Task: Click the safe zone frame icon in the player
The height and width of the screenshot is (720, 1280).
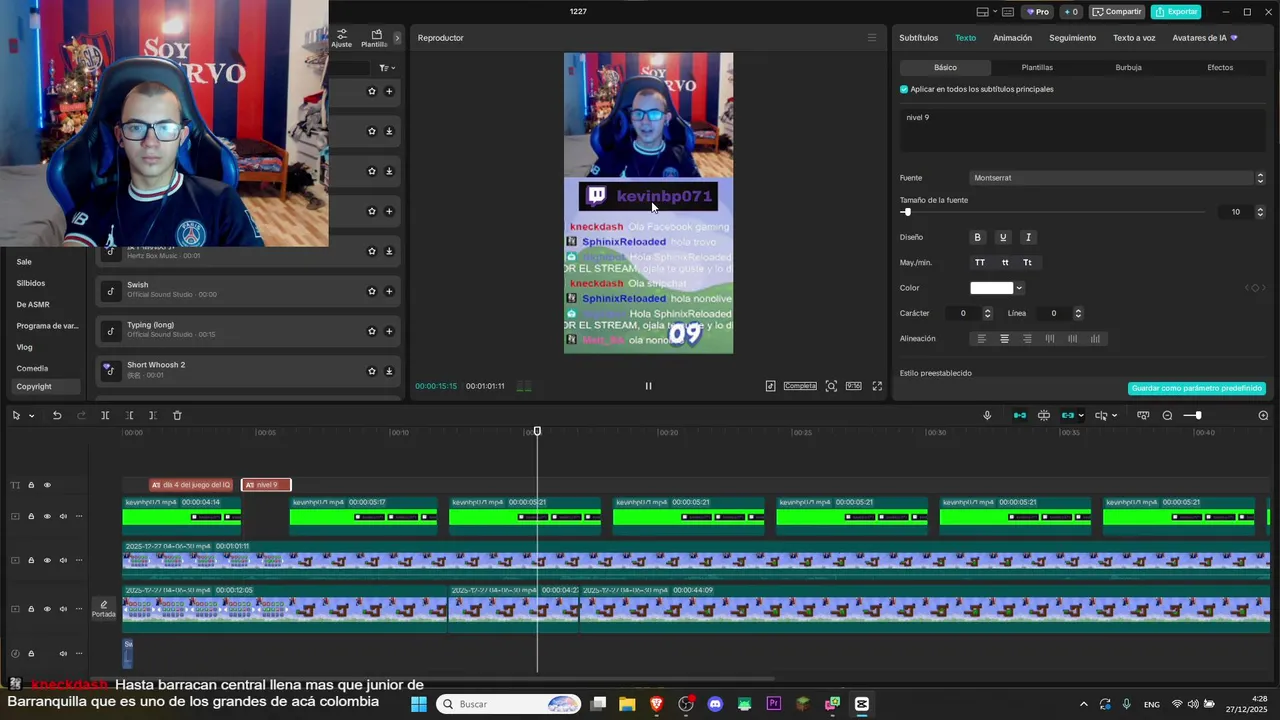Action: click(x=831, y=386)
